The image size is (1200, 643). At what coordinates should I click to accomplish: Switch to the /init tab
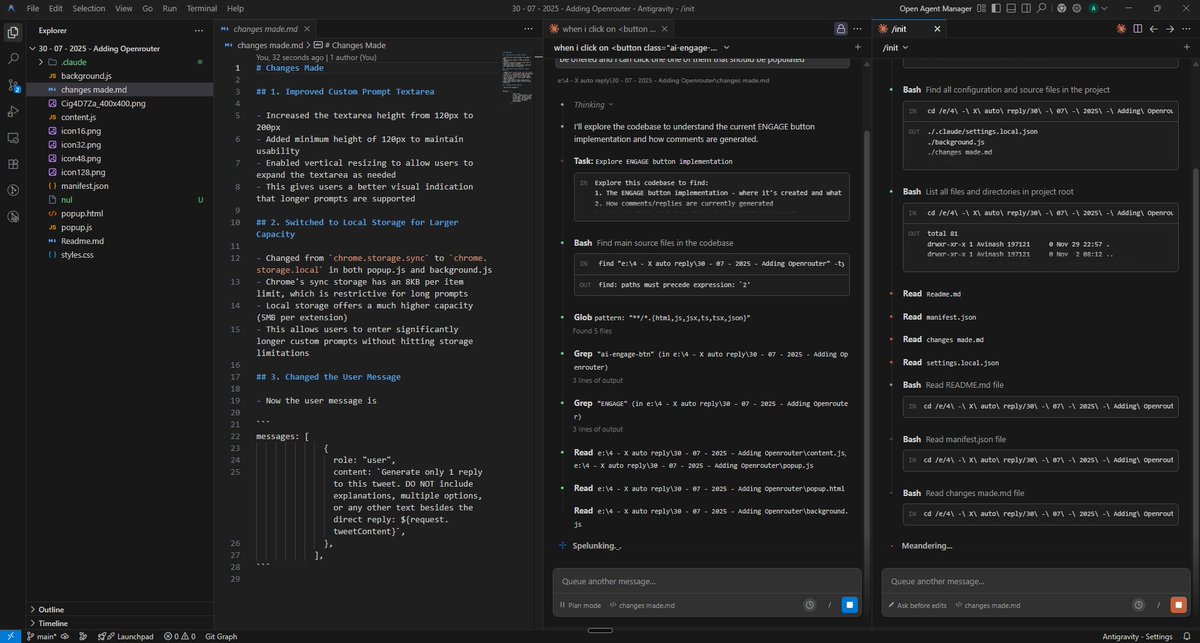pos(908,29)
